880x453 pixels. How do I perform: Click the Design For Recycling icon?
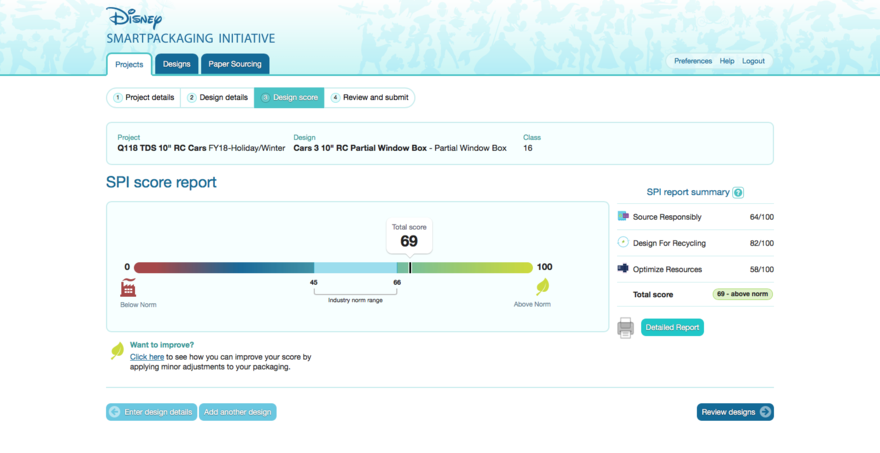(623, 242)
